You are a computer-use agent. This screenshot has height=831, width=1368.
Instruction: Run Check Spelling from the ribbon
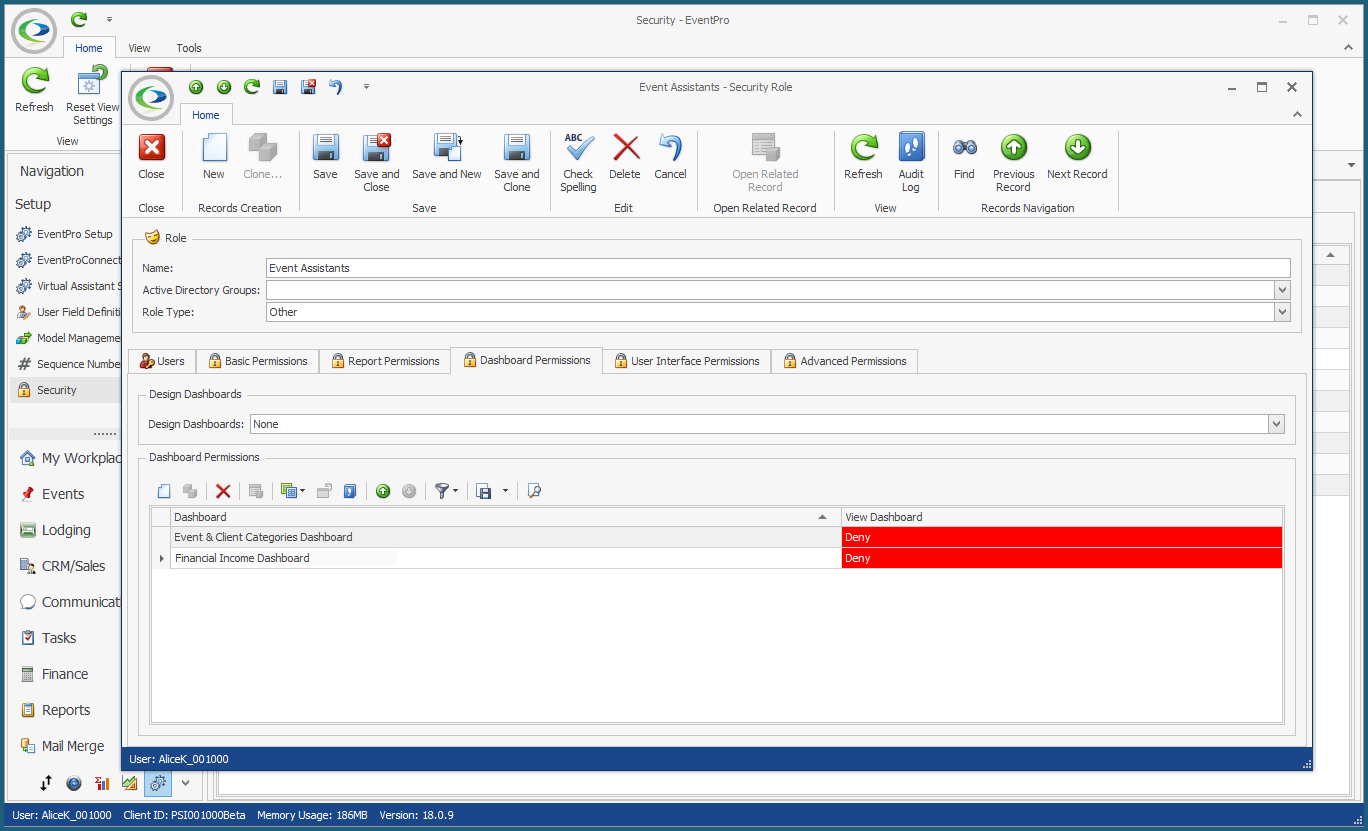(578, 163)
